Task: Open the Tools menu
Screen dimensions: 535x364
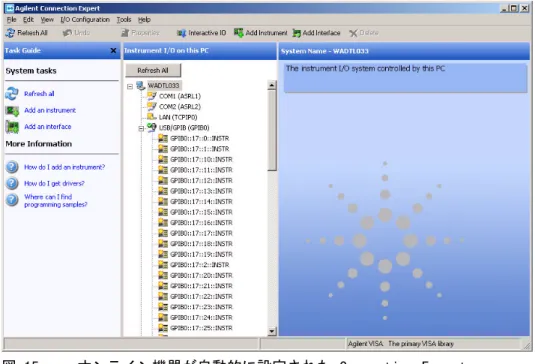Action: coord(124,19)
